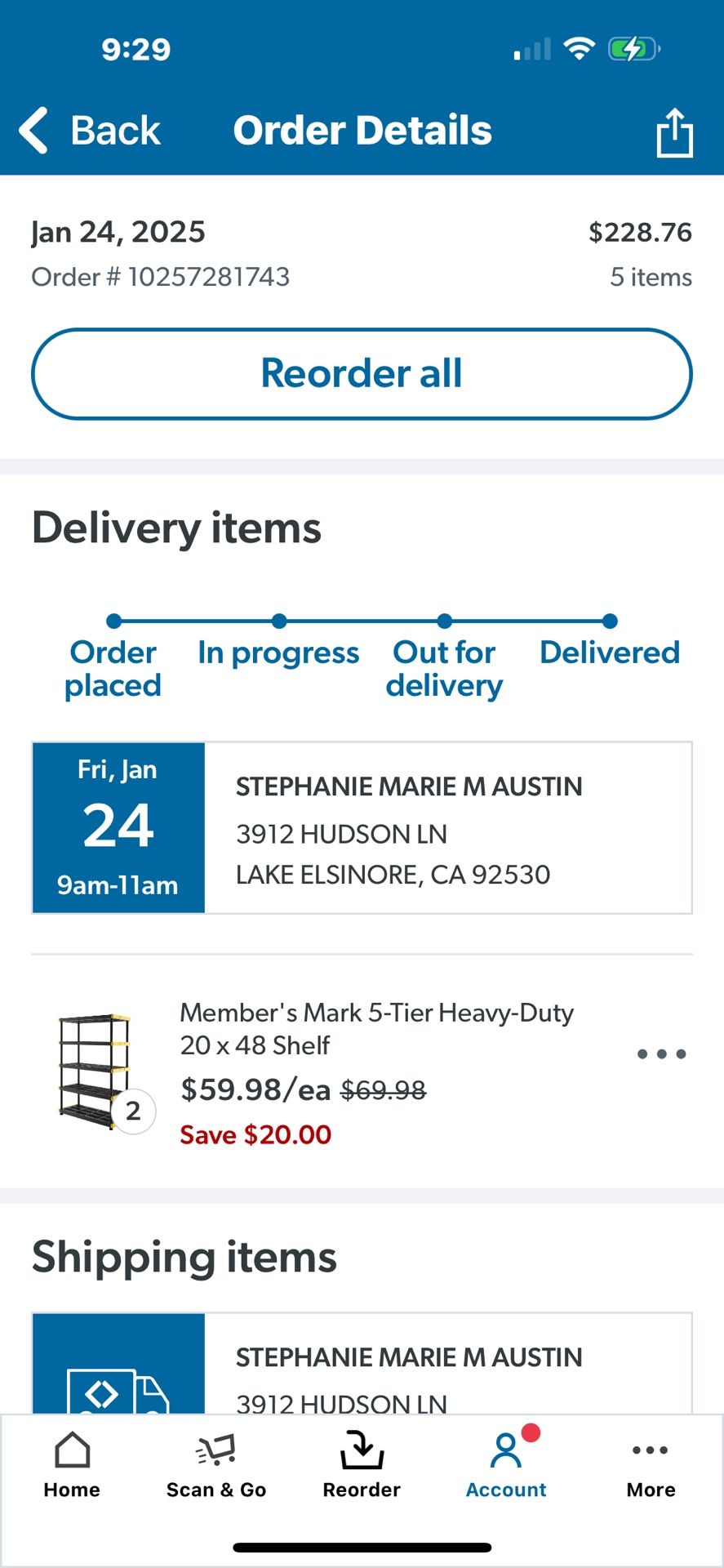Tap the order number 10257281743
Image resolution: width=724 pixels, height=1568 pixels.
[160, 277]
